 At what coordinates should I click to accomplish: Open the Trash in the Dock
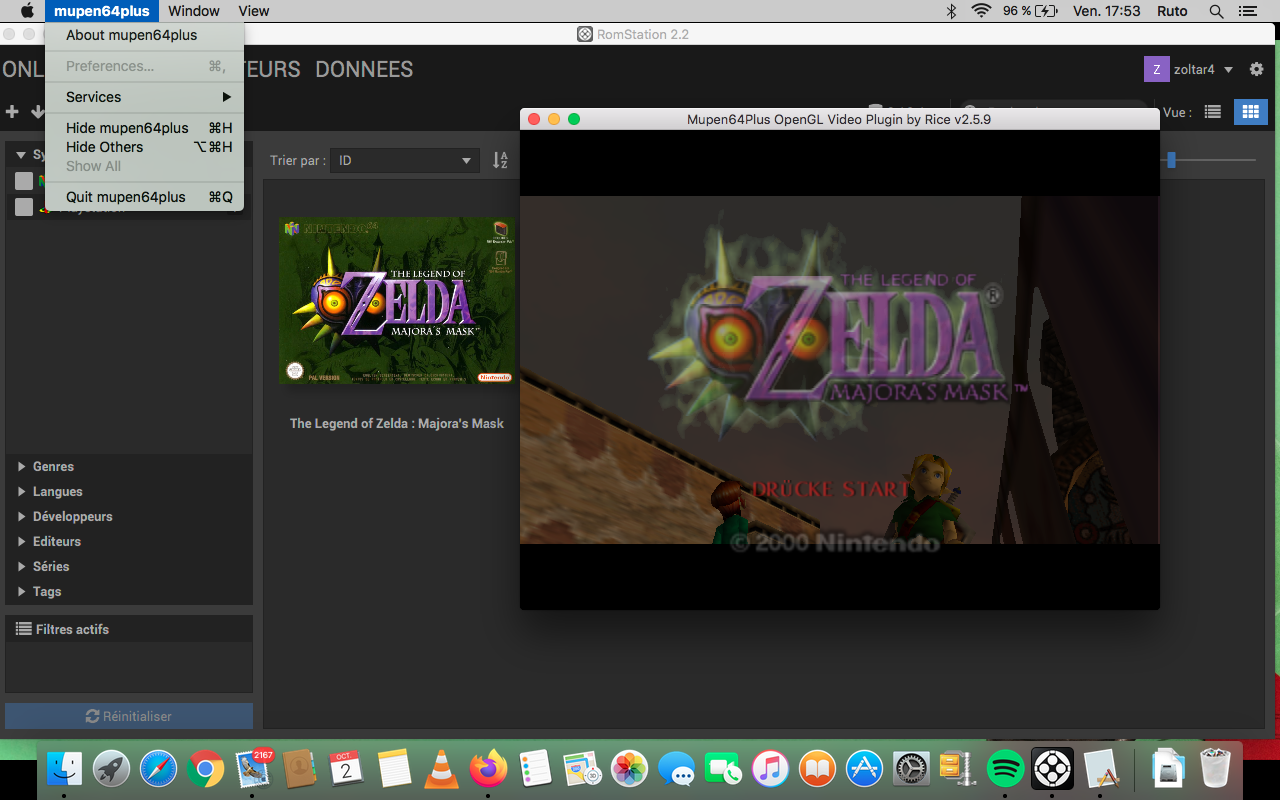(1215, 768)
